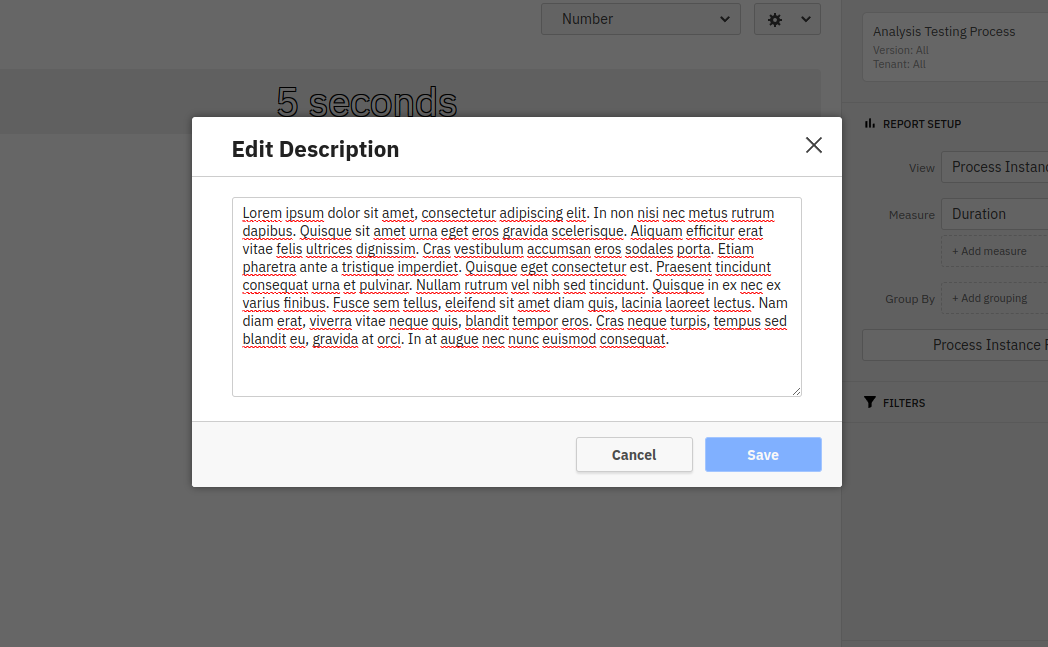Click the Edit Description dialog title

(315, 149)
